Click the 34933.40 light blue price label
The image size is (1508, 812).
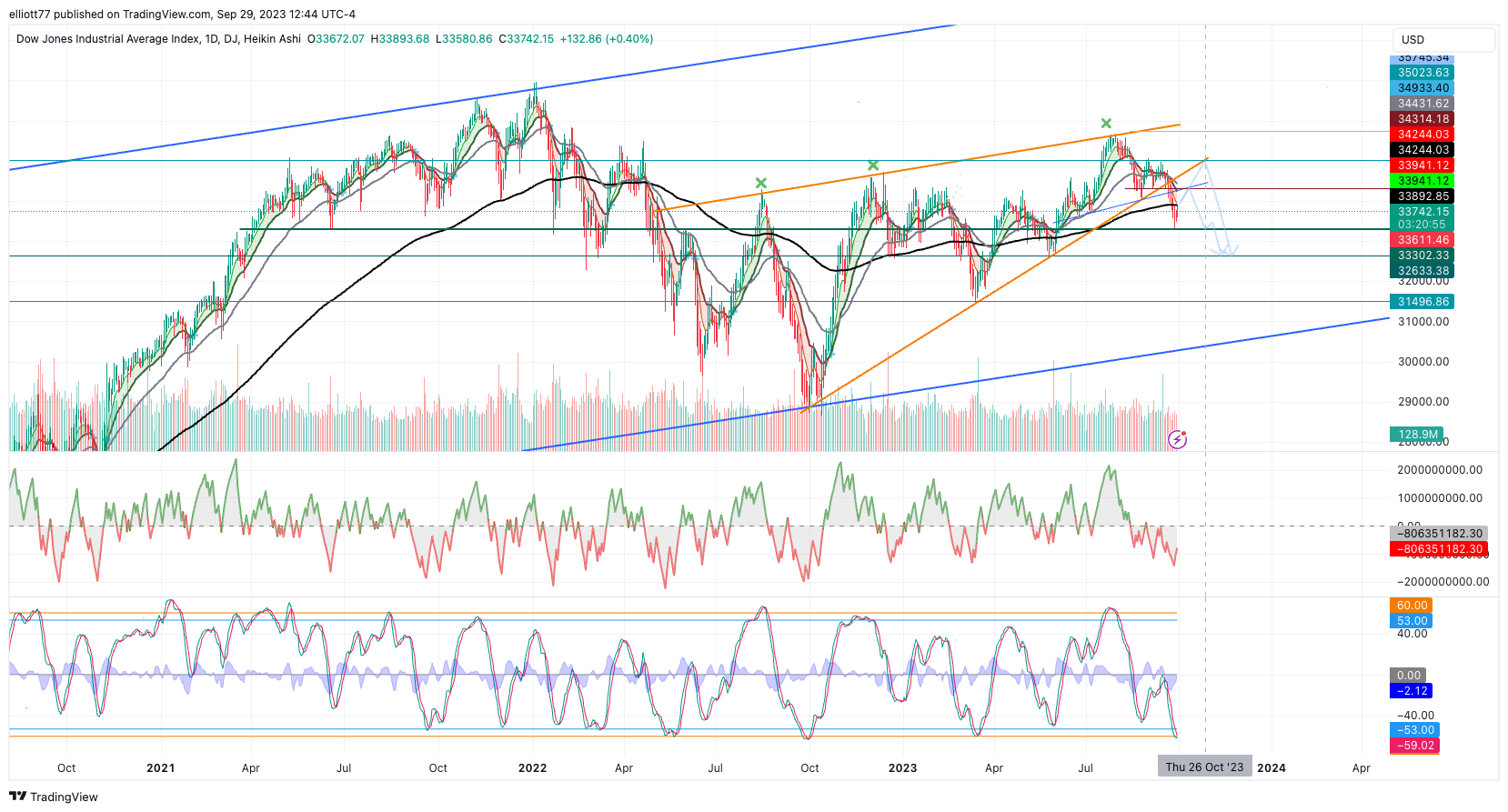point(1423,88)
